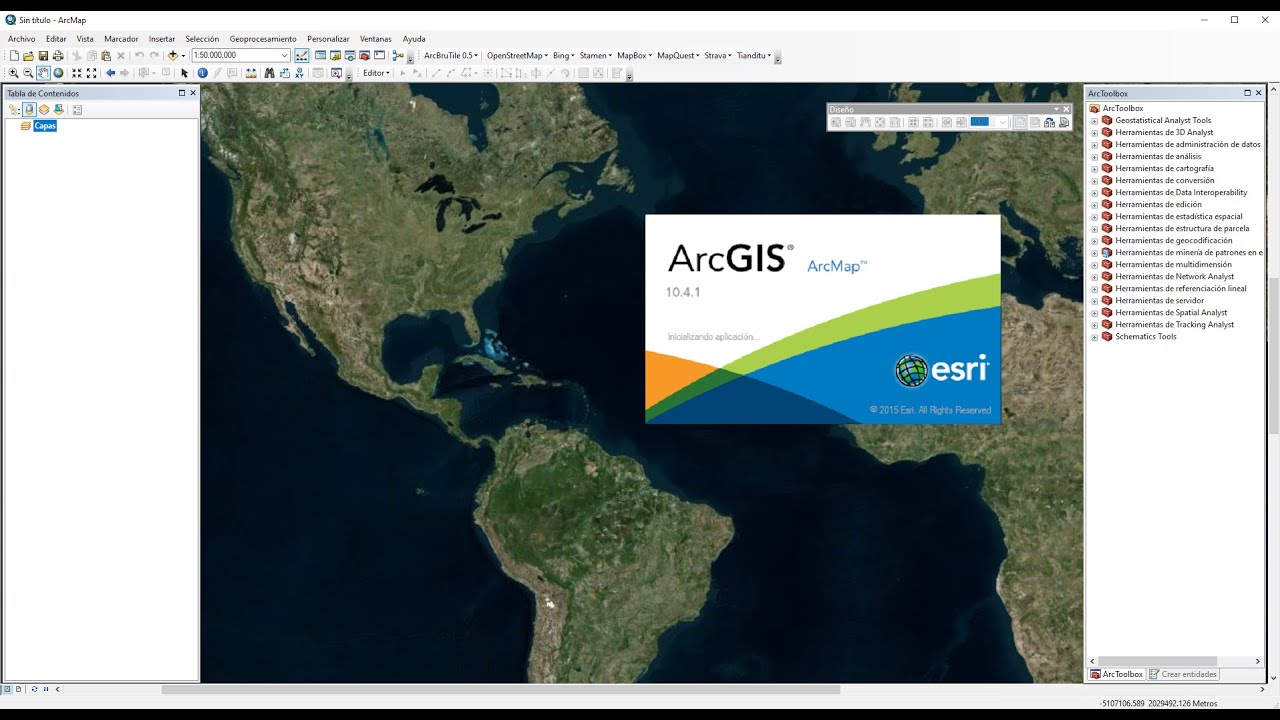
Task: Select the List By Source icon
Action: tap(29, 110)
